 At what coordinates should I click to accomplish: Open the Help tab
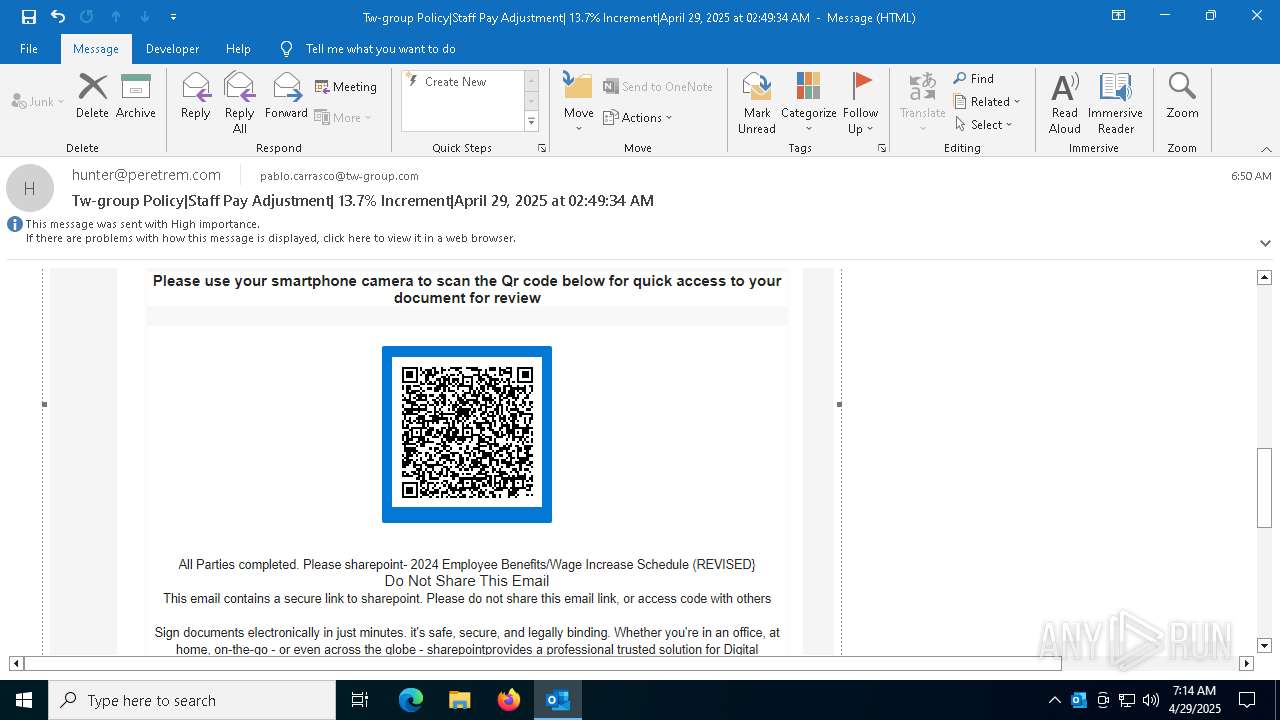pos(238,49)
